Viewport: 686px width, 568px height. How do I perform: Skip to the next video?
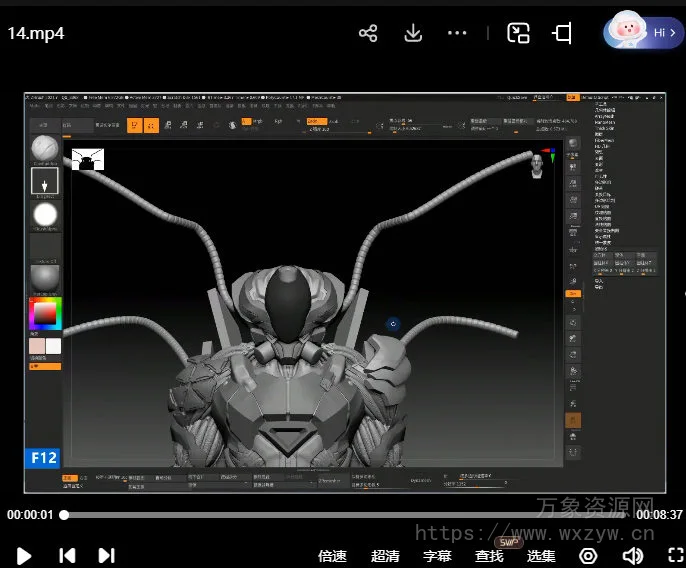106,555
